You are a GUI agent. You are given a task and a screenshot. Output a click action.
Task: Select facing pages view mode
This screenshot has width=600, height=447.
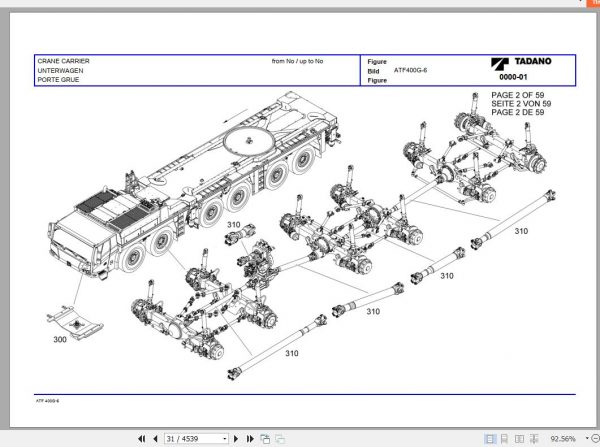point(519,439)
